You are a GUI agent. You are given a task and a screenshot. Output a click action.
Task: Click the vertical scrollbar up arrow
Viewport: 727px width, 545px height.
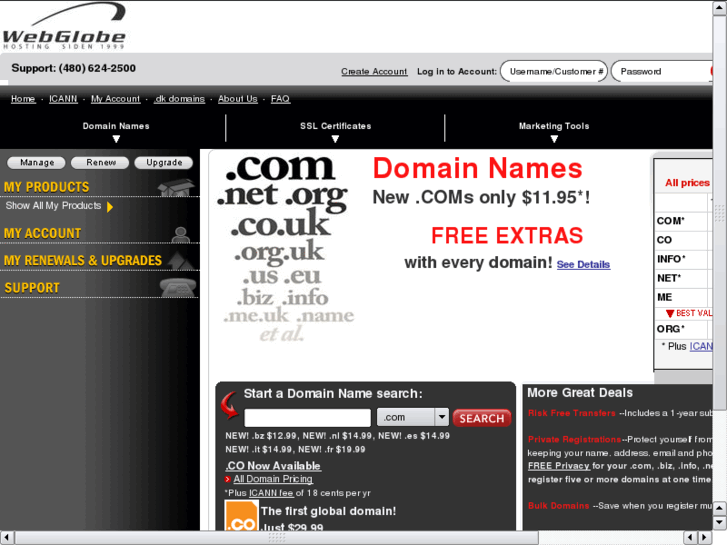(720, 9)
